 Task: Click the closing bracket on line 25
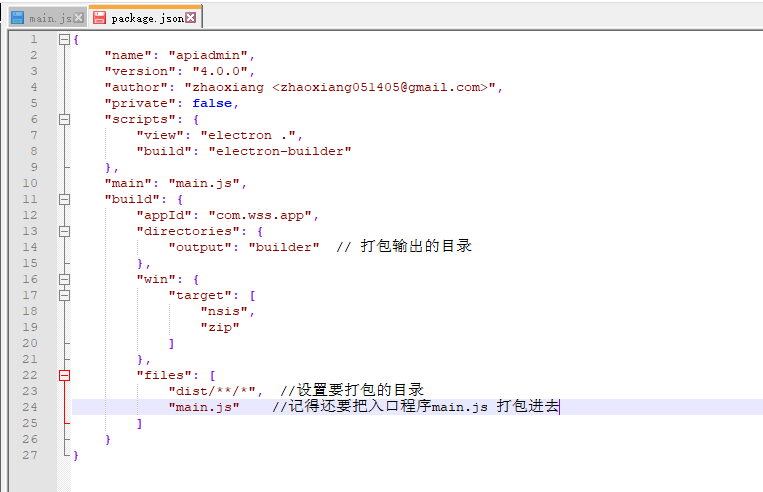pos(140,423)
